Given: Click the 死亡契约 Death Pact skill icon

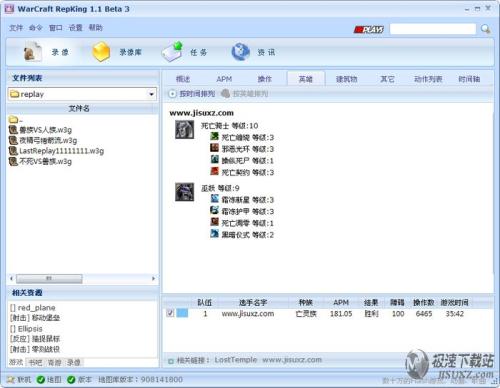Looking at the screenshot, I should [214, 171].
